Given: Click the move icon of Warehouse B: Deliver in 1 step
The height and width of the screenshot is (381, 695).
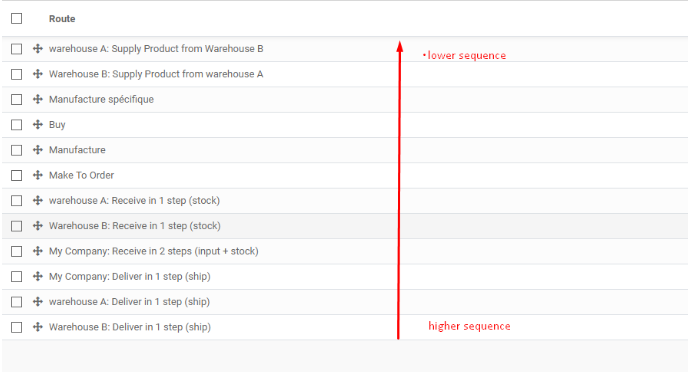Looking at the screenshot, I should [38, 327].
